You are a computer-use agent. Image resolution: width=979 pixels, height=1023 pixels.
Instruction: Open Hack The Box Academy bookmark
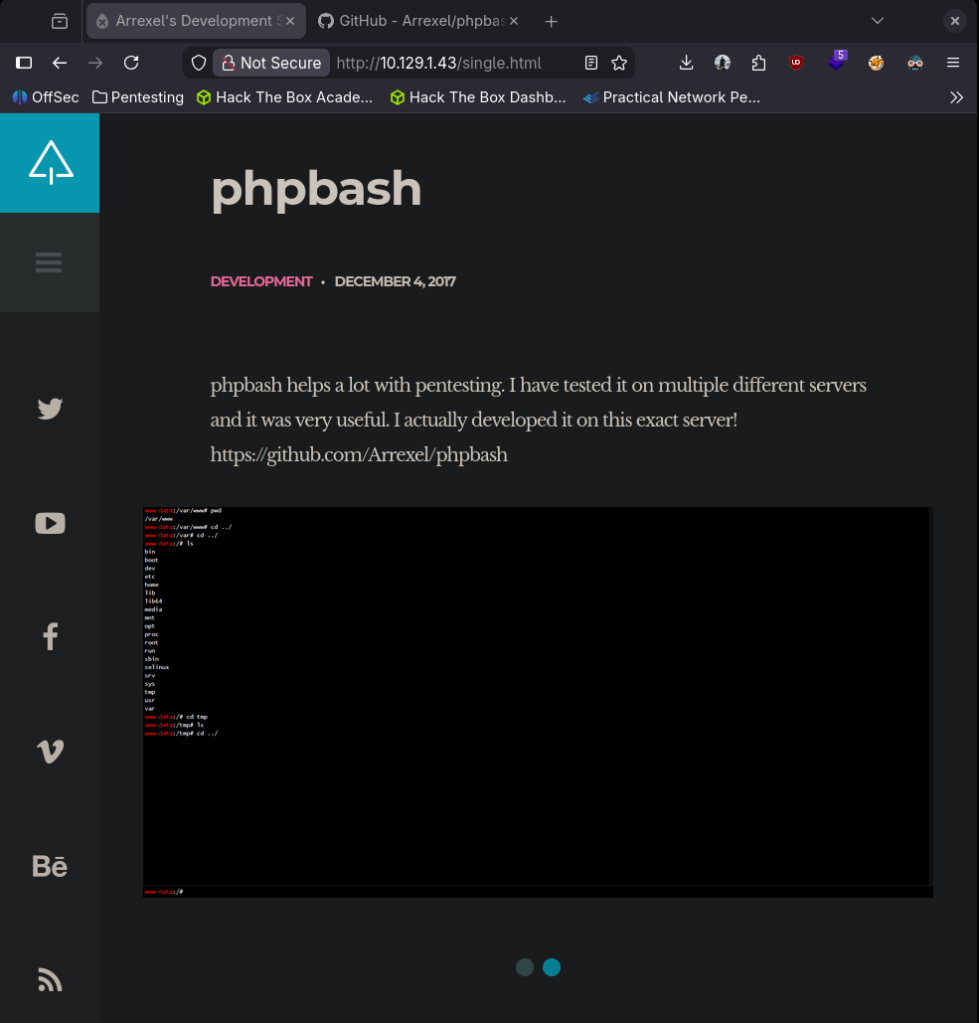pyautogui.click(x=285, y=98)
